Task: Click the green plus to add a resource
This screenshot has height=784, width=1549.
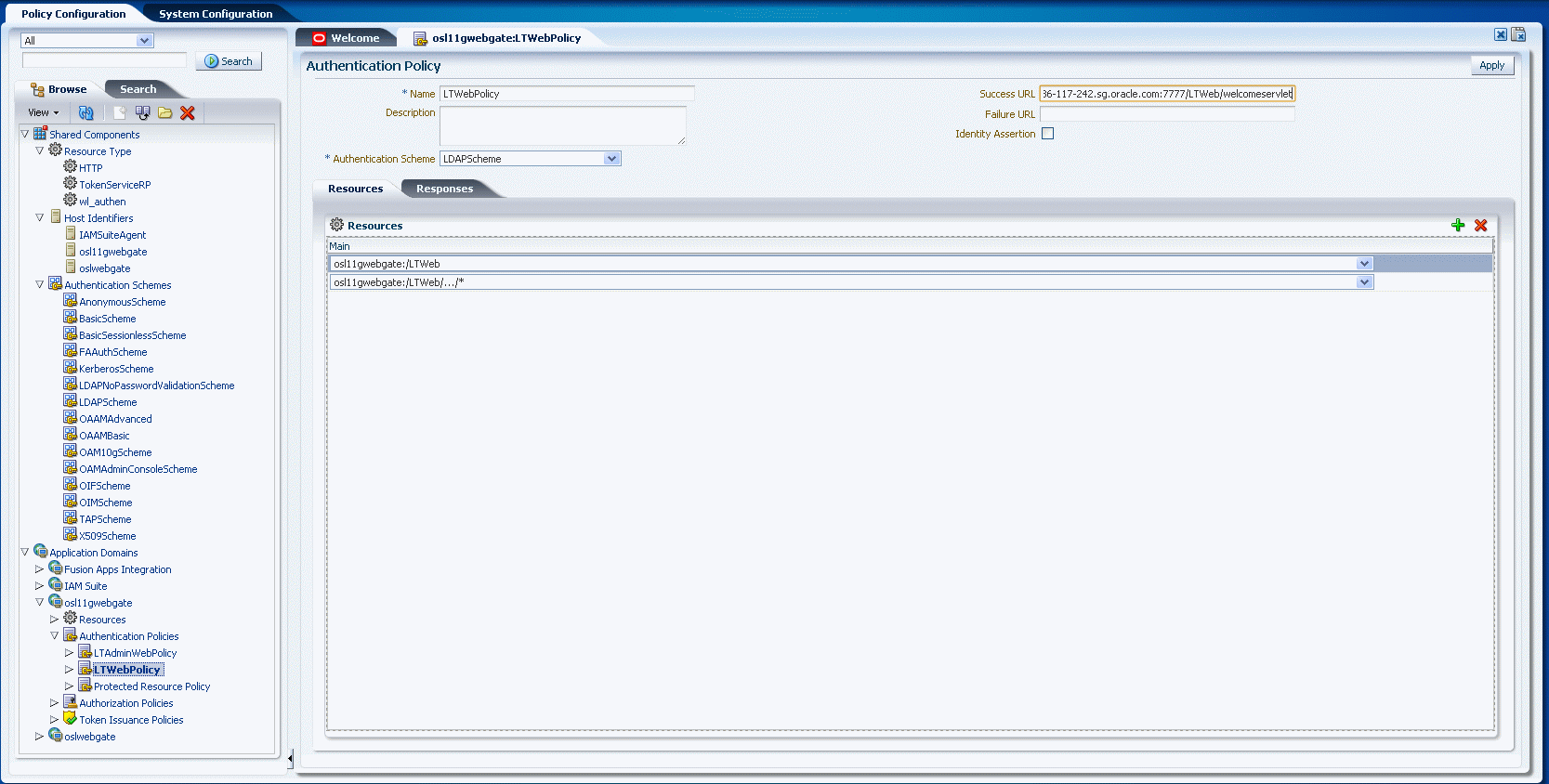Action: [x=1458, y=225]
